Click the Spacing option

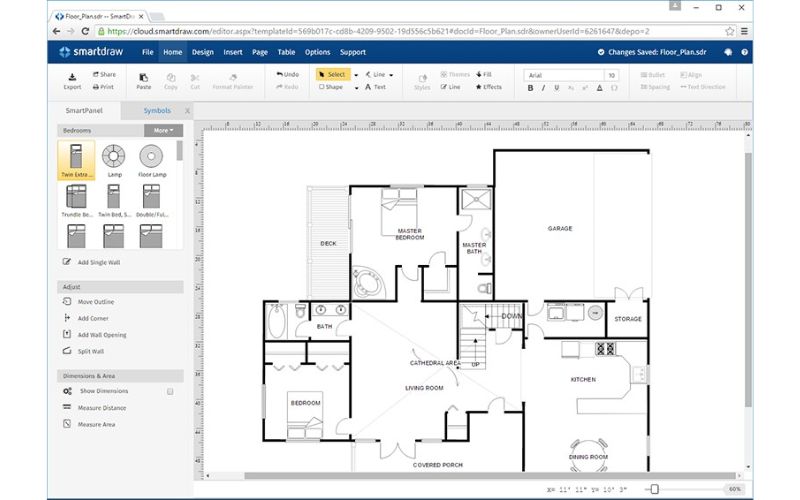(656, 87)
